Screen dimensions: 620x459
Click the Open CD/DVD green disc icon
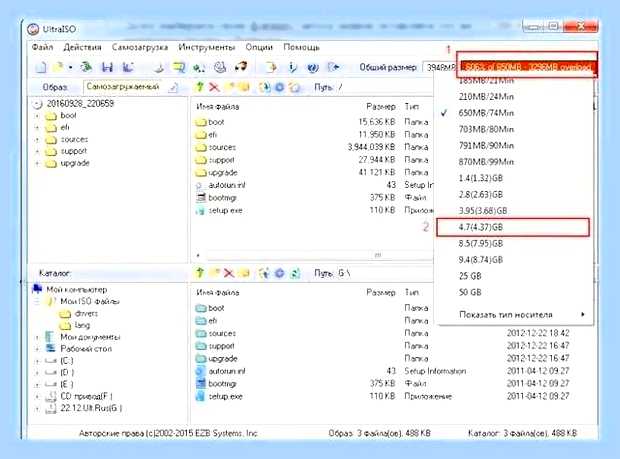coord(86,68)
